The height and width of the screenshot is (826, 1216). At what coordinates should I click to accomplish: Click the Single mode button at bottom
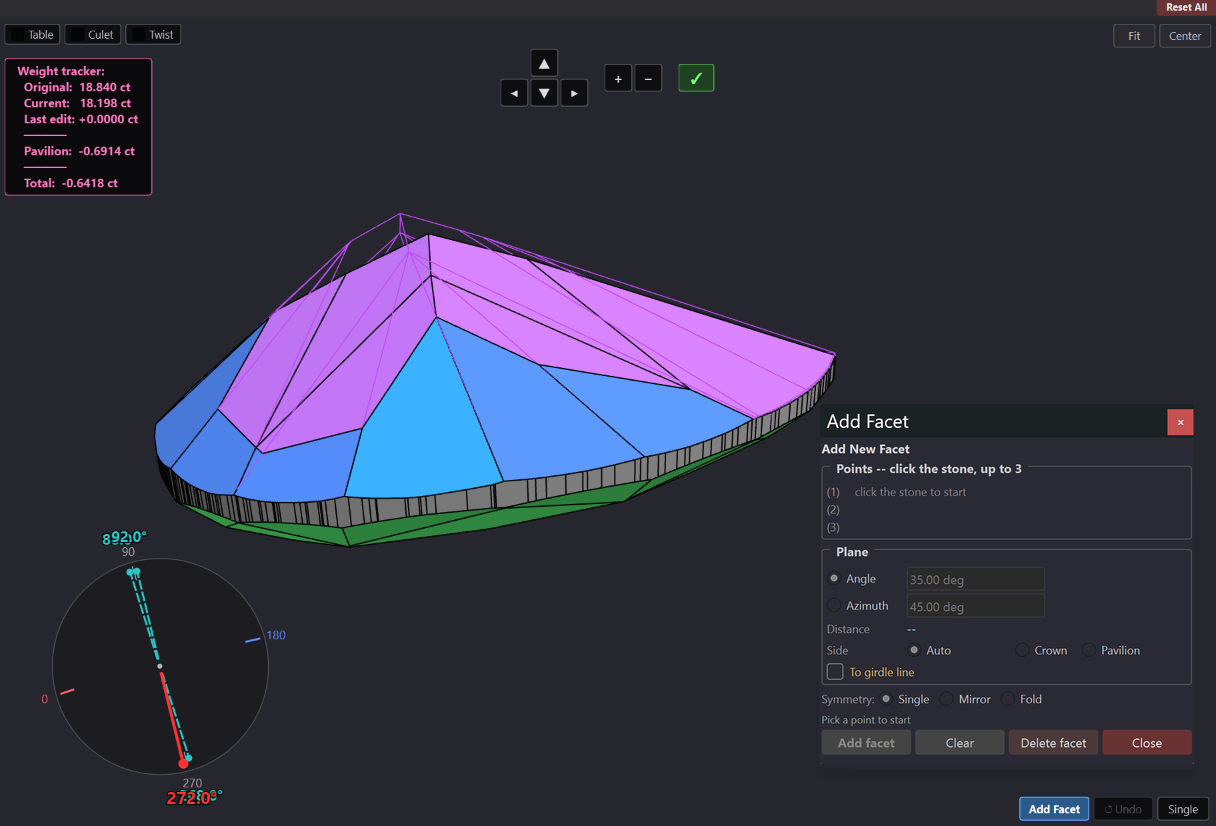tap(1183, 809)
